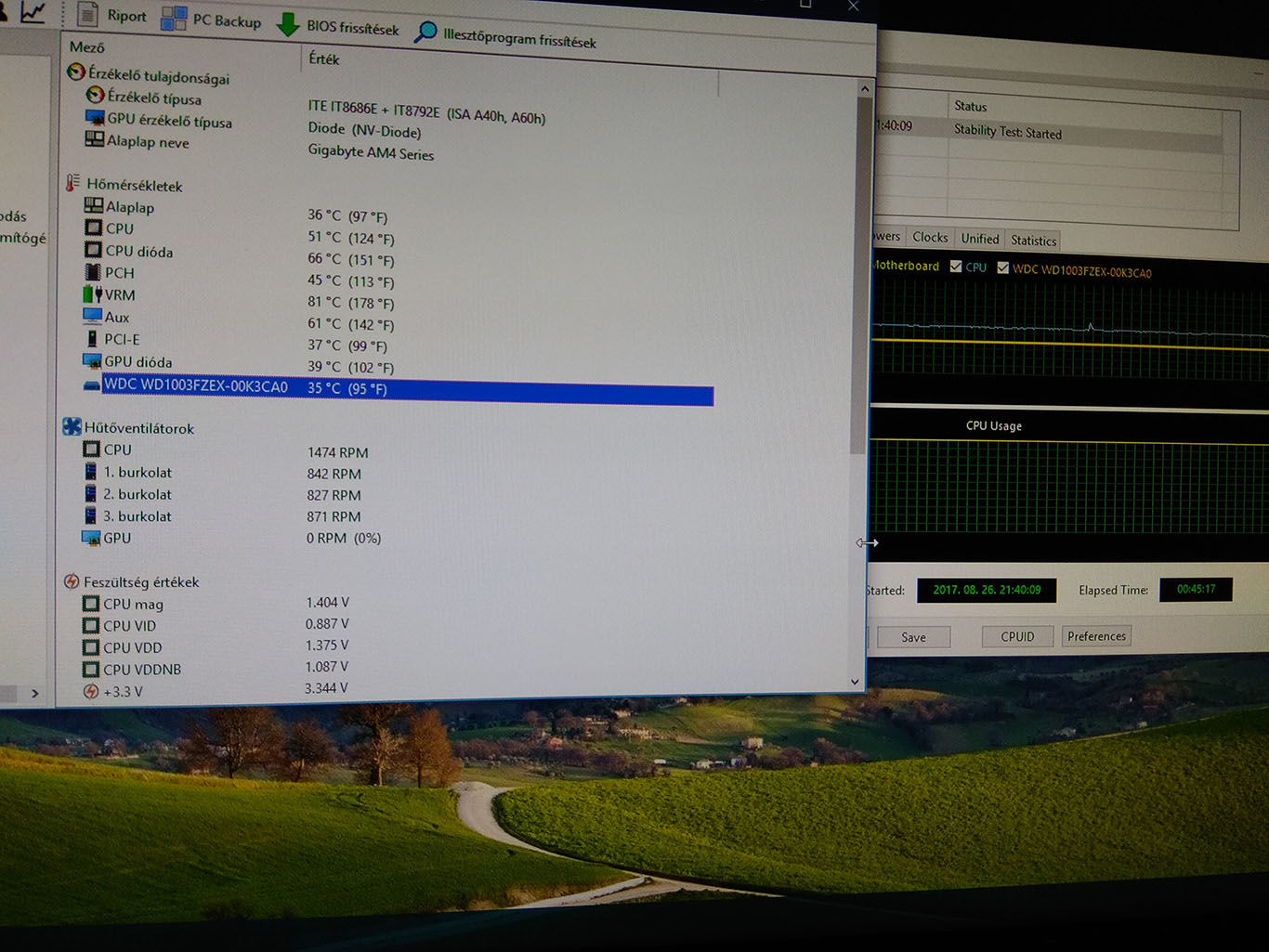Click the Stability Test: Started status entry
This screenshot has width=1269, height=952.
(1007, 132)
